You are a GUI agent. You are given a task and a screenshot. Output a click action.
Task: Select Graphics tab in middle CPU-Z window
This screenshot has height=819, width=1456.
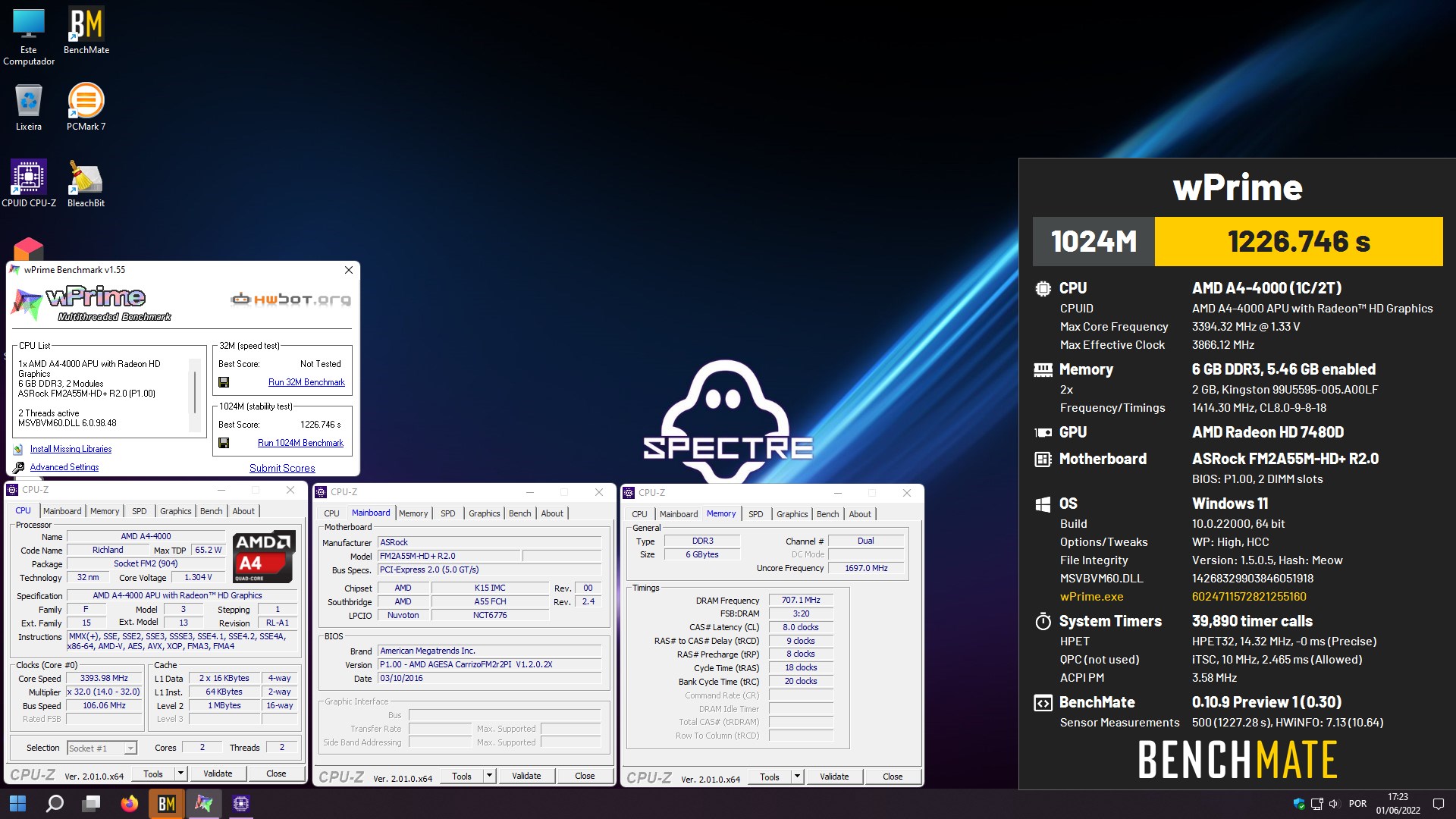[485, 513]
